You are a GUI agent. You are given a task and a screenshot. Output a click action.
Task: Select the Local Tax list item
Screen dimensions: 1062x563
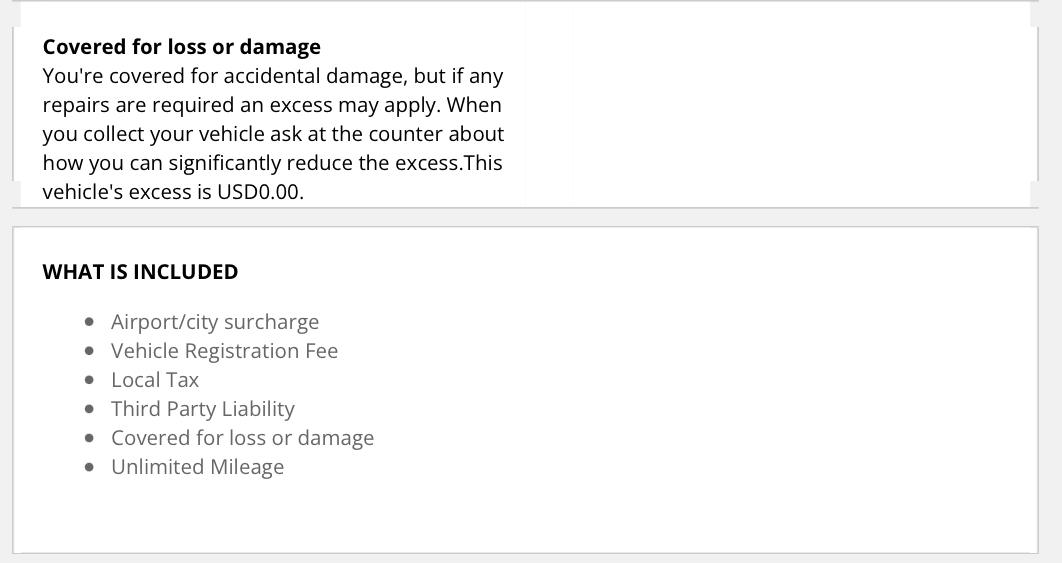(155, 380)
